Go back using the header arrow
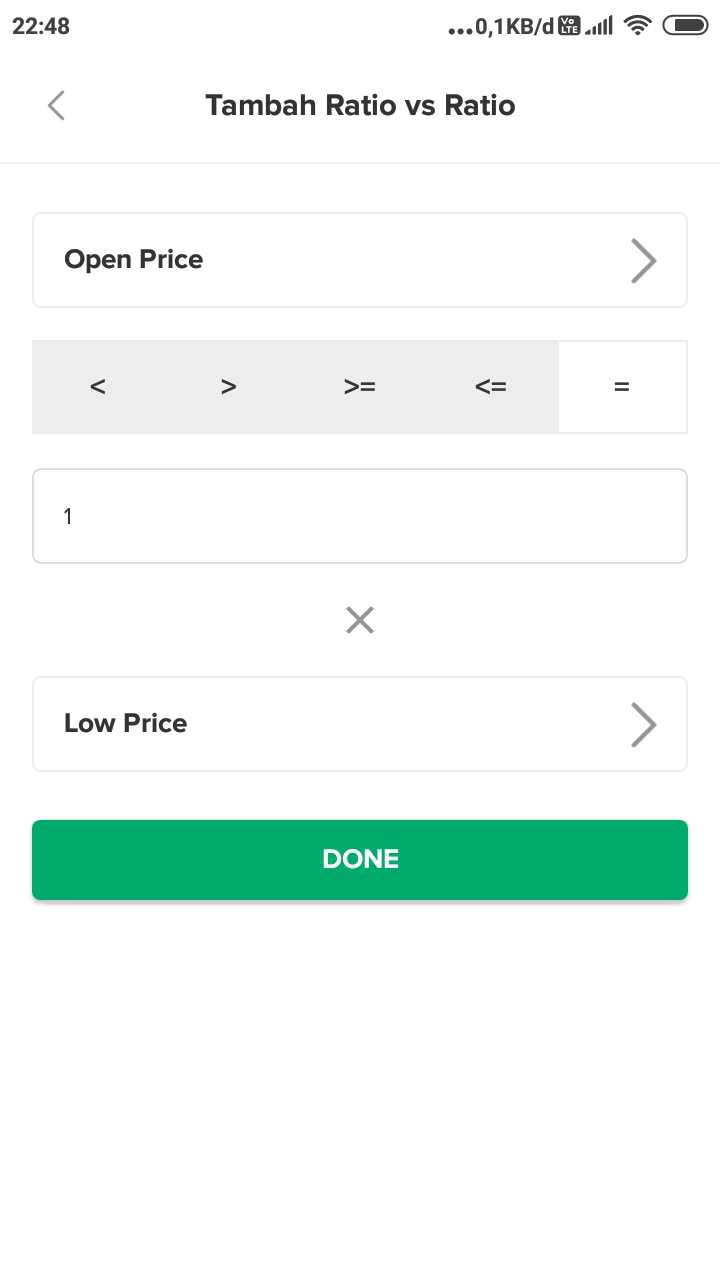 click(56, 105)
